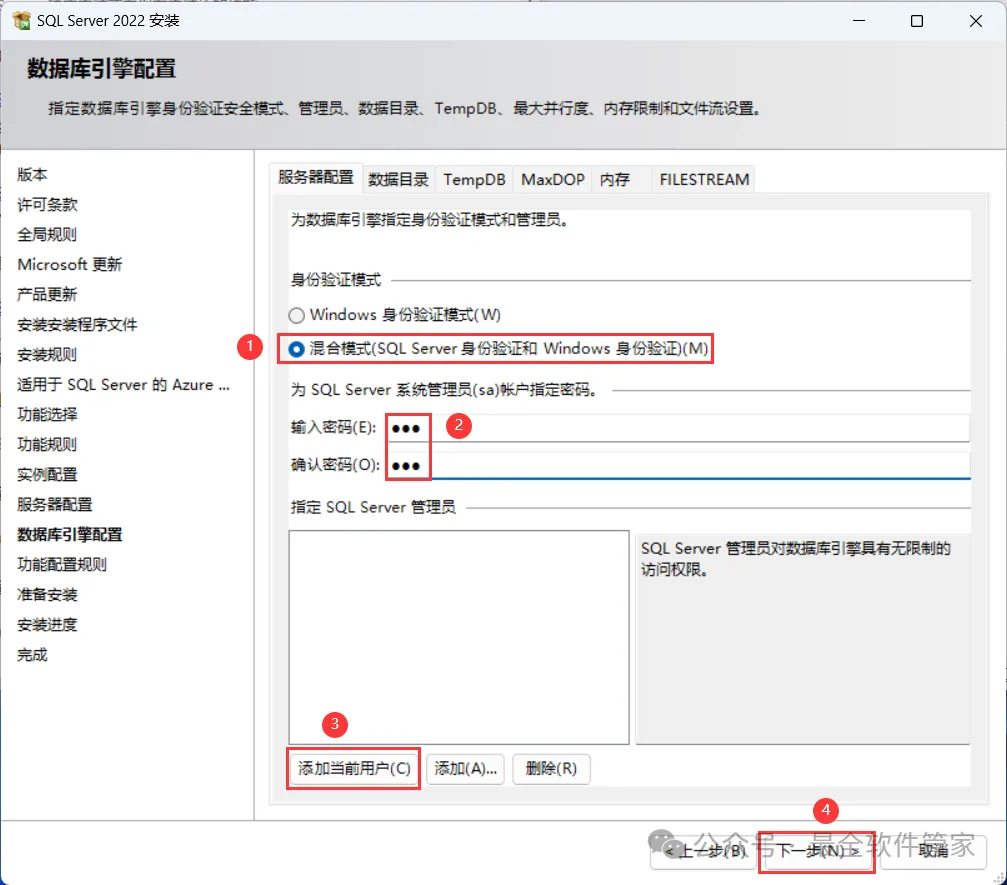Click 实例配置 step in sidebar
The image size is (1007, 885).
tap(47, 475)
